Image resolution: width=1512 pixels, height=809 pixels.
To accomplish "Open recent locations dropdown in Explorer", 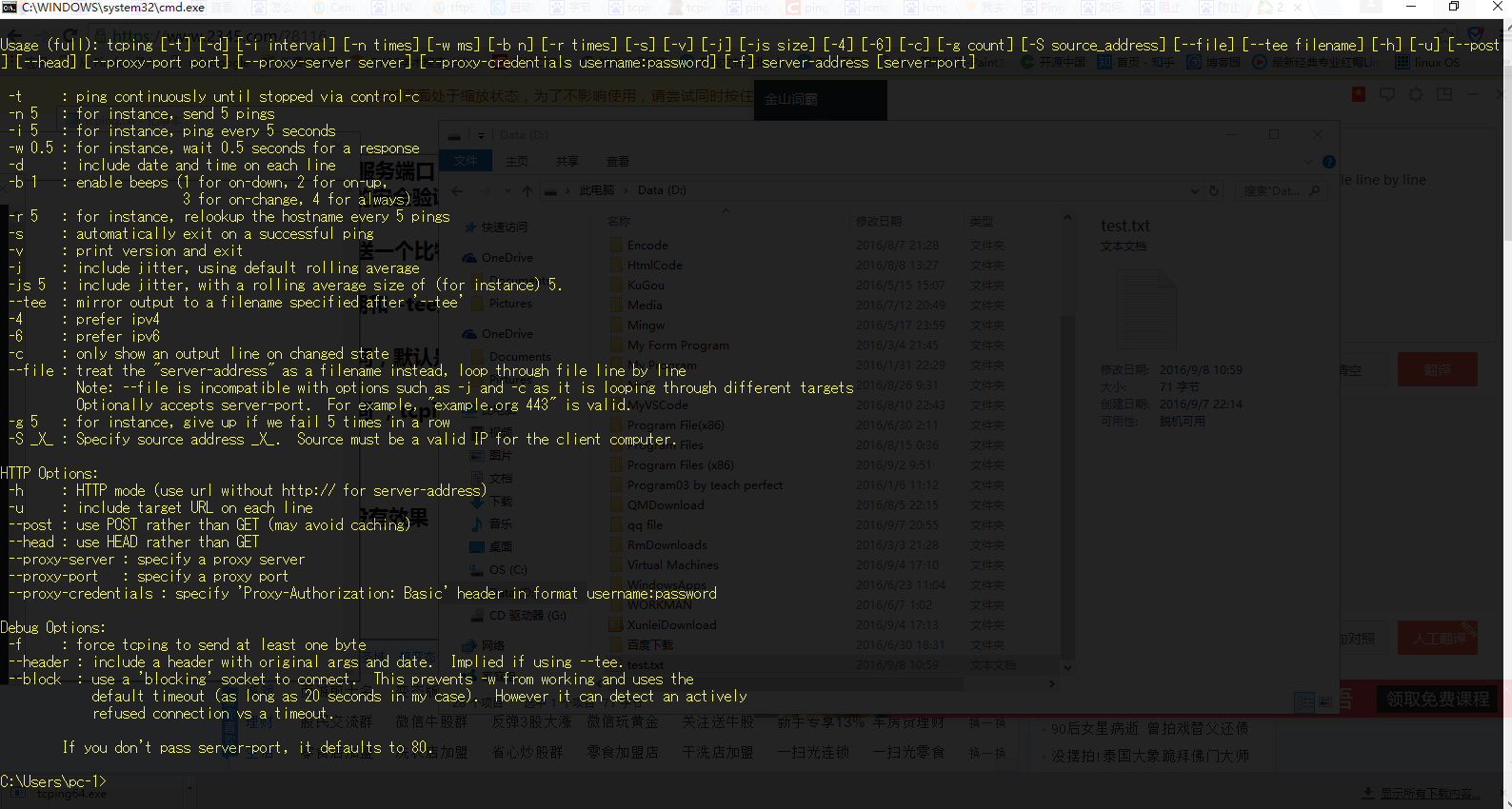I will coord(507,191).
